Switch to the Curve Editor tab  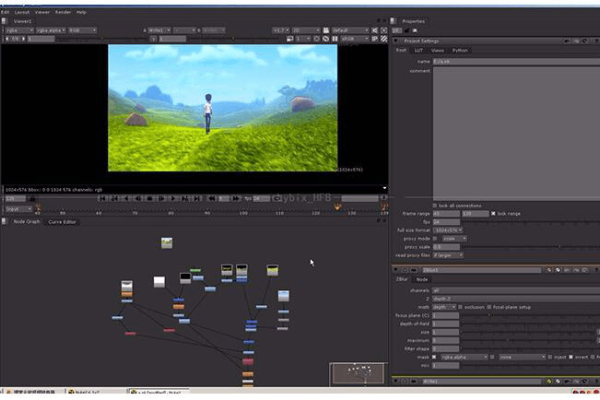63,221
